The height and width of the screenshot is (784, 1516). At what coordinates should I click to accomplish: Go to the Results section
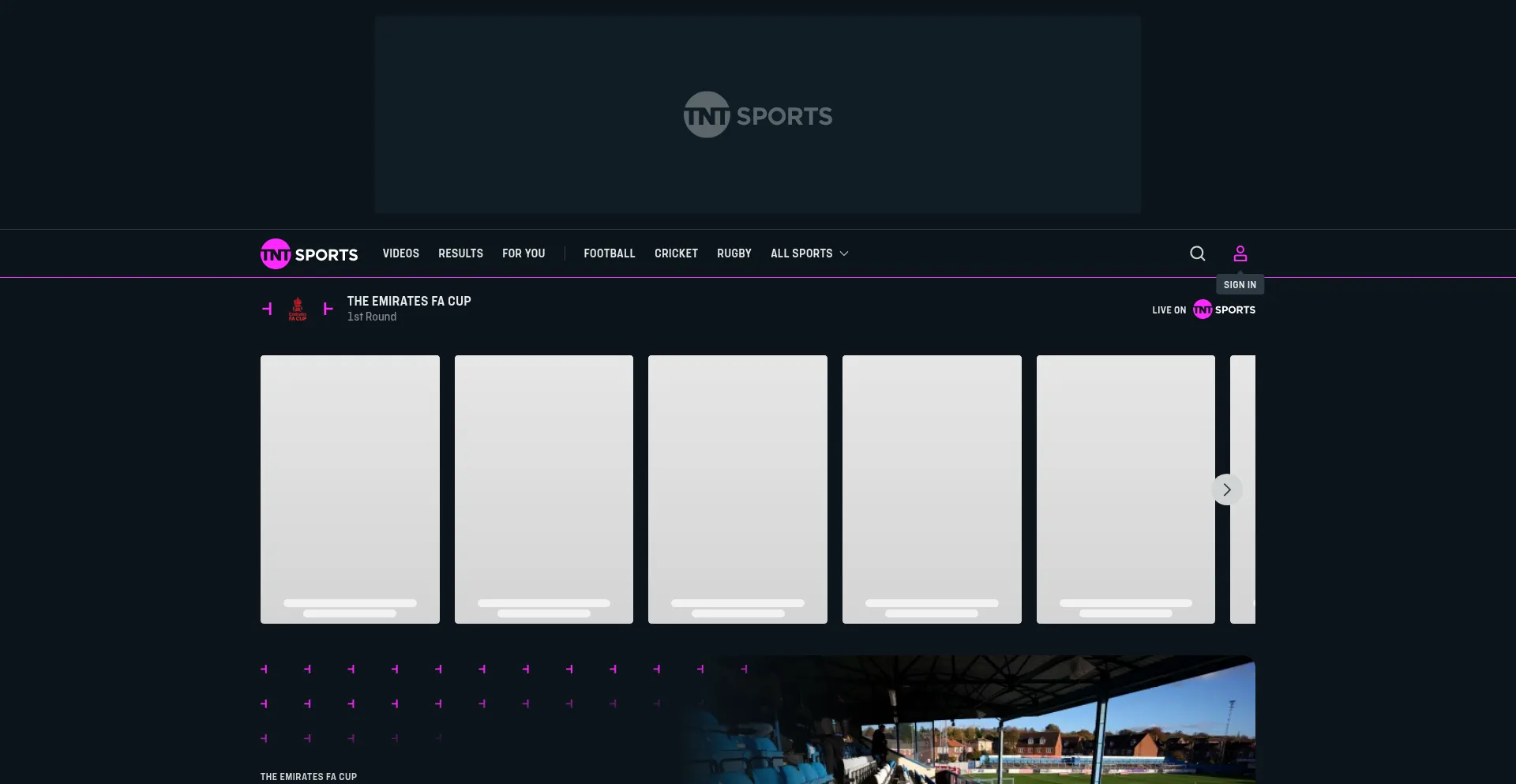(460, 253)
